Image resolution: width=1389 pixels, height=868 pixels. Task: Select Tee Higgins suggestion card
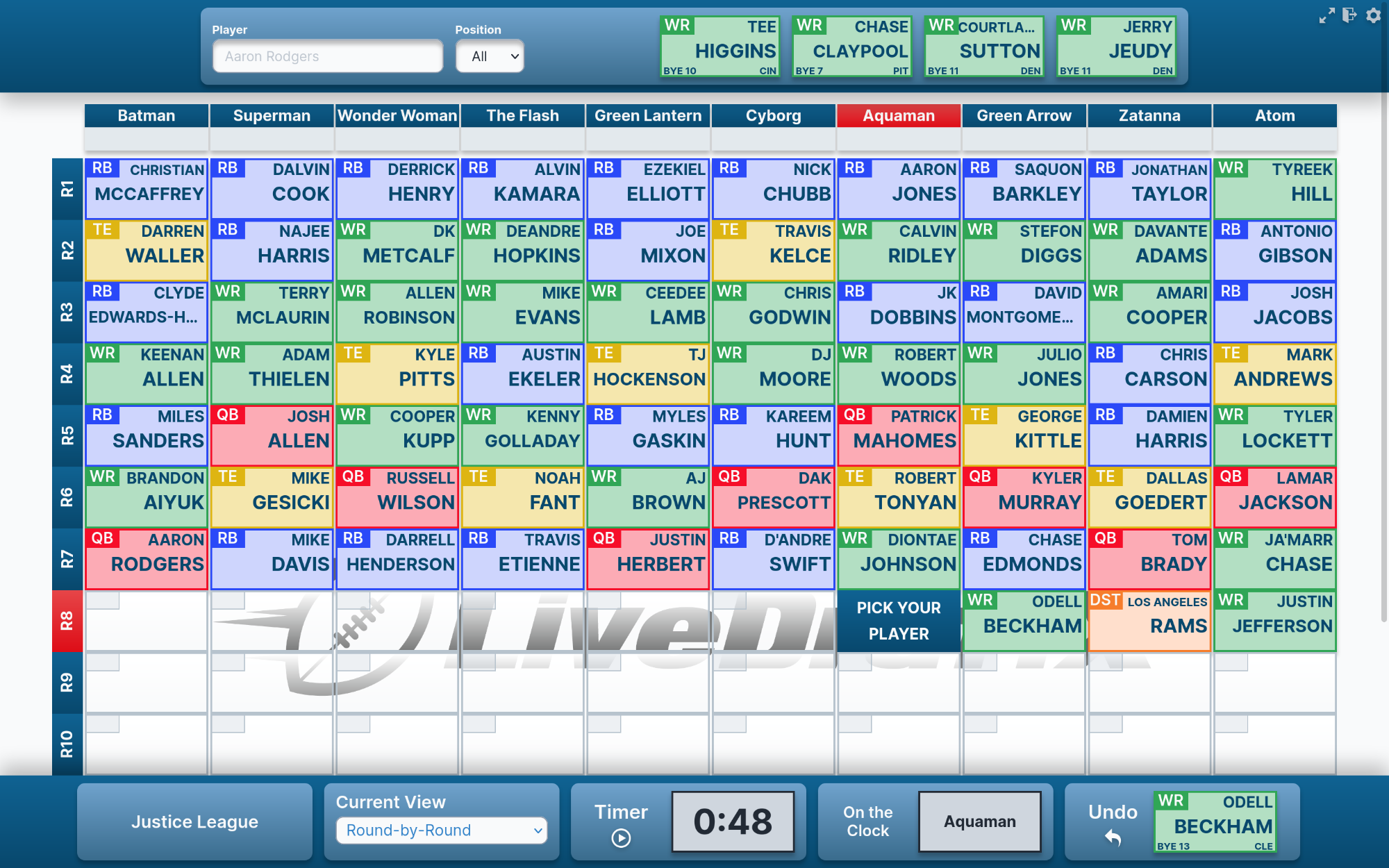[x=720, y=47]
